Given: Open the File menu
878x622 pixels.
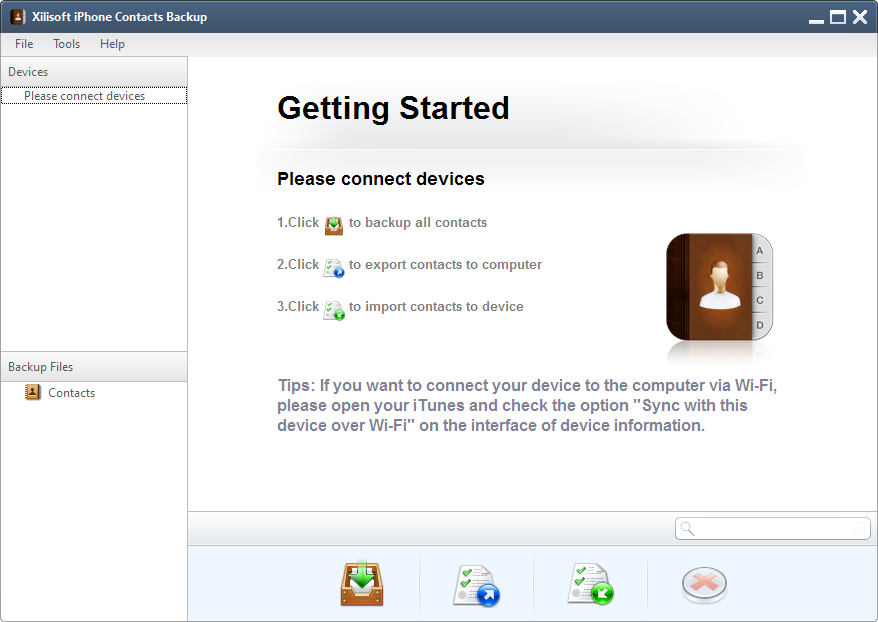Looking at the screenshot, I should (x=24, y=44).
